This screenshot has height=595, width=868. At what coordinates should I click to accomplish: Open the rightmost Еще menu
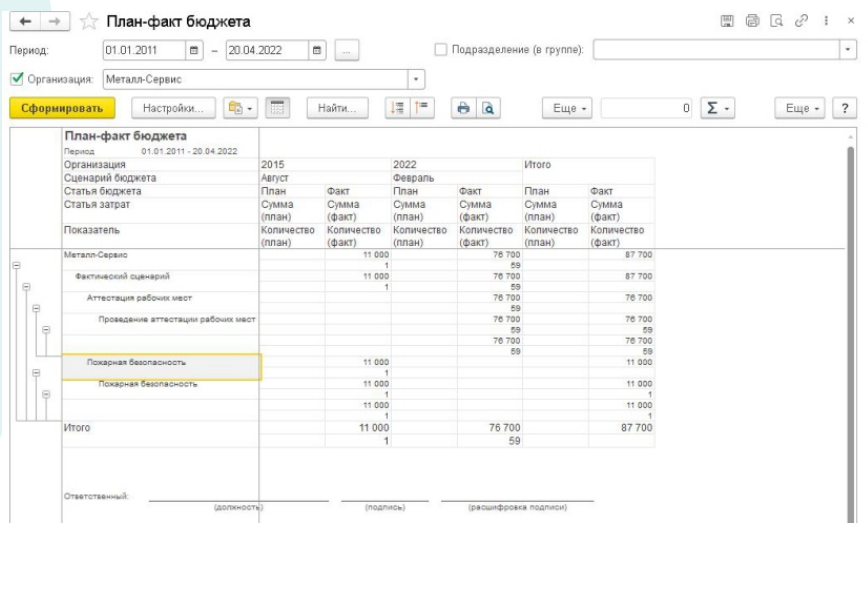pyautogui.click(x=800, y=108)
